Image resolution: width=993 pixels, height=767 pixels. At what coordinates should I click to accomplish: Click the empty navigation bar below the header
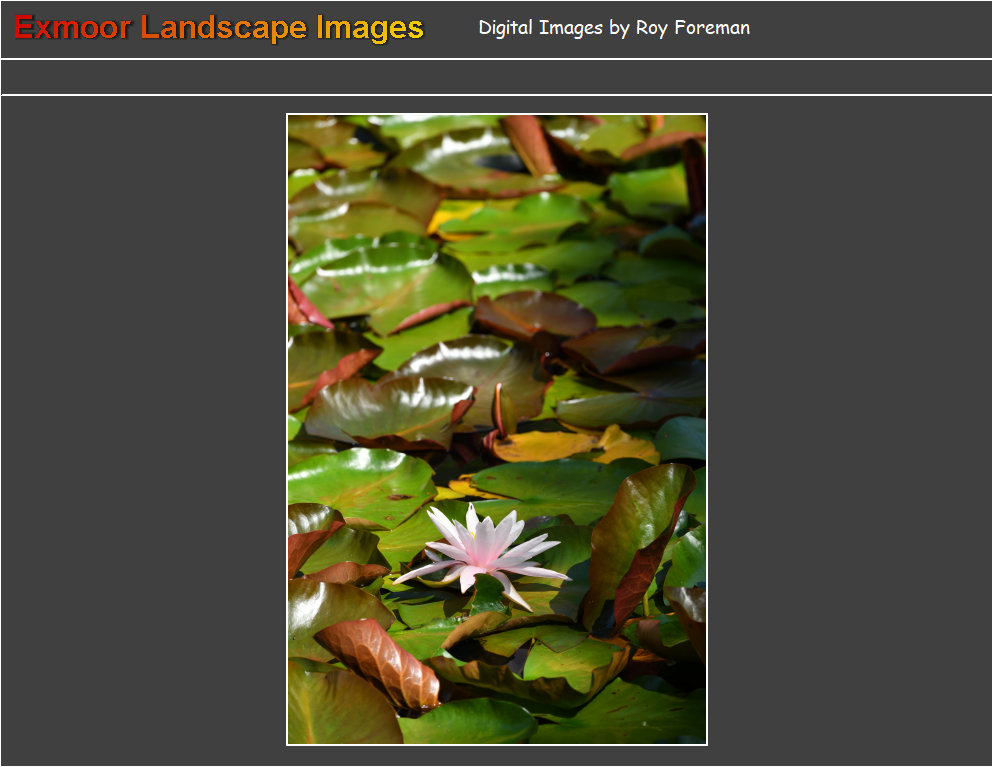click(x=496, y=77)
